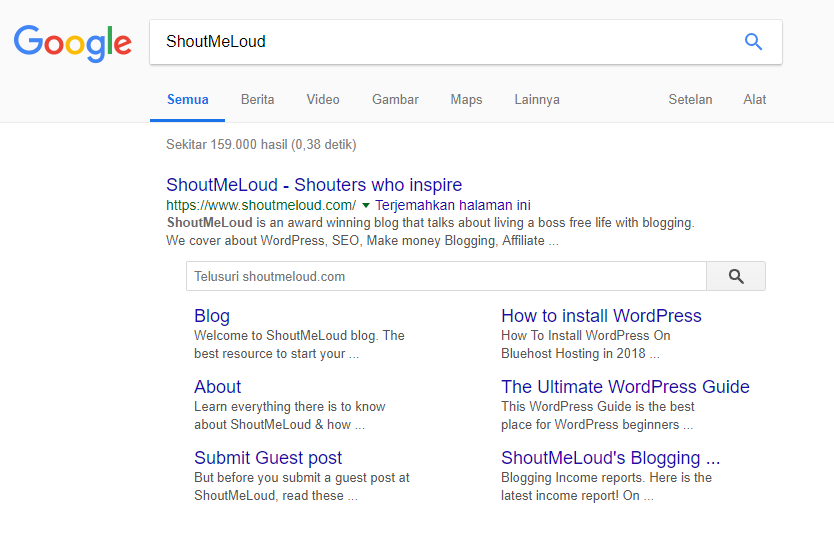Open ShoutMeLoud - Shouters who inspire result
Image resolution: width=834 pixels, height=540 pixels.
[x=314, y=185]
